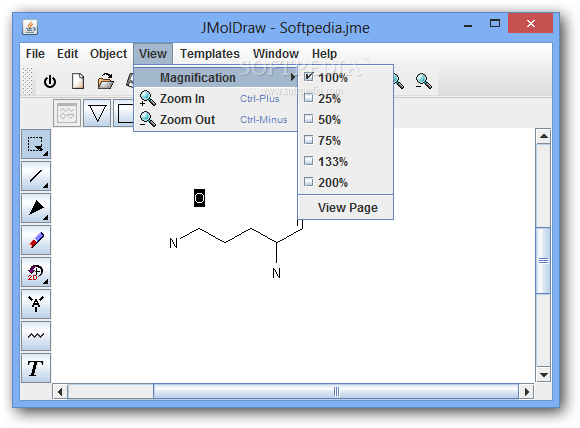Select the marquee selection tool
580x428 pixels.
(36, 144)
